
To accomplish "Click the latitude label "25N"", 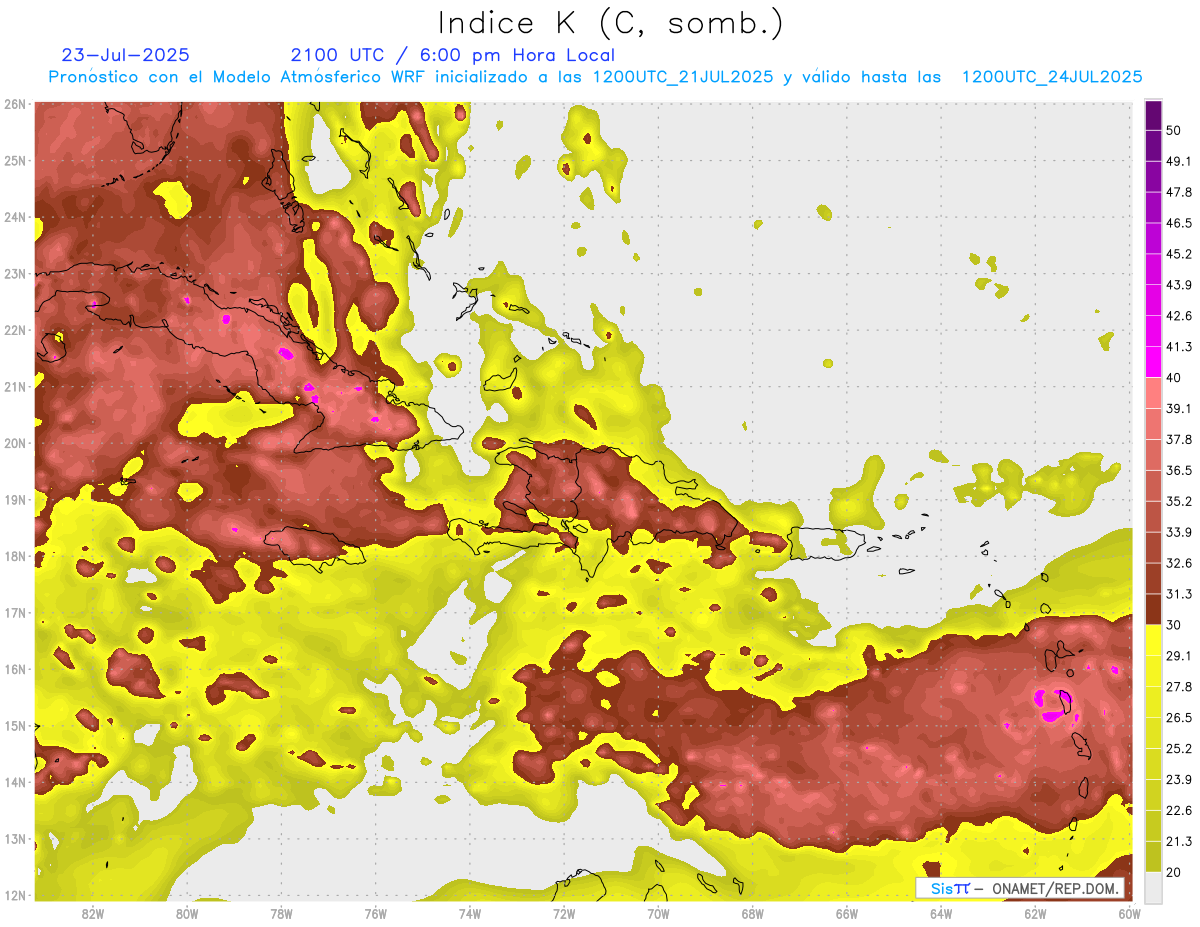I will pos(15,160).
